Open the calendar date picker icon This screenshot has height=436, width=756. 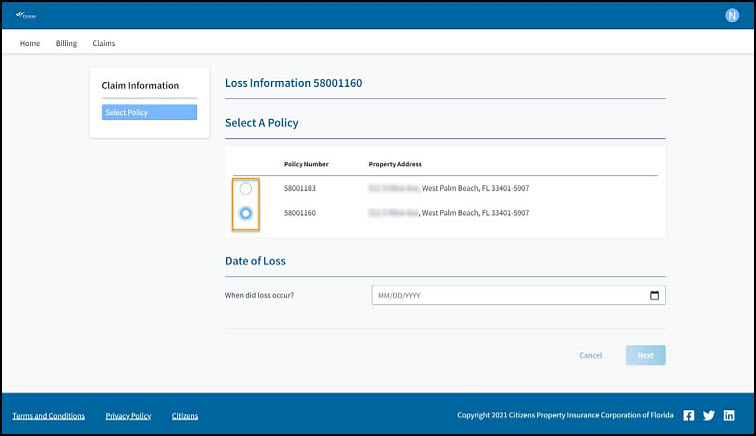[654, 295]
